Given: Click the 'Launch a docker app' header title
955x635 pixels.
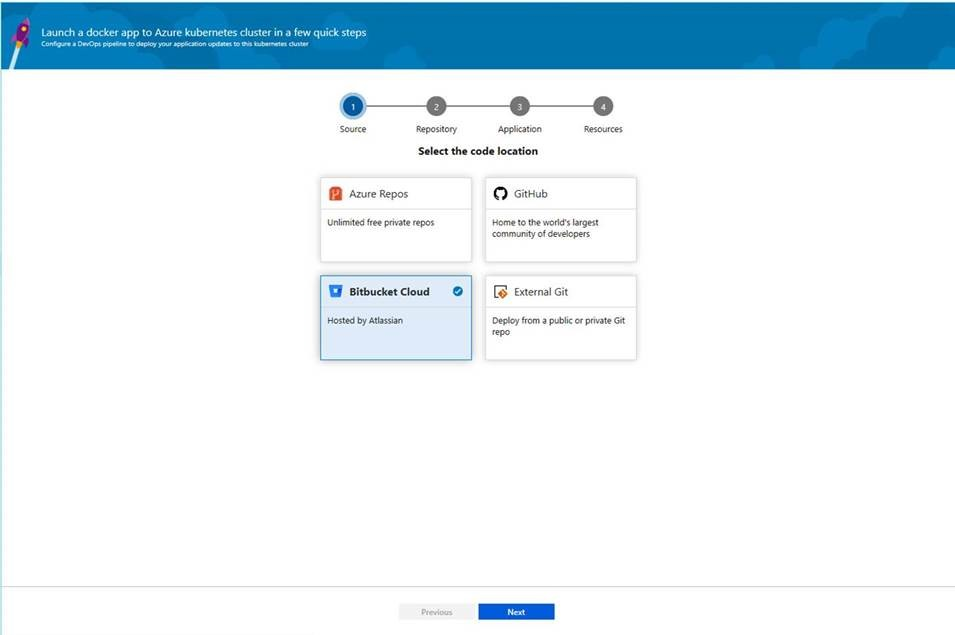Looking at the screenshot, I should [x=205, y=32].
